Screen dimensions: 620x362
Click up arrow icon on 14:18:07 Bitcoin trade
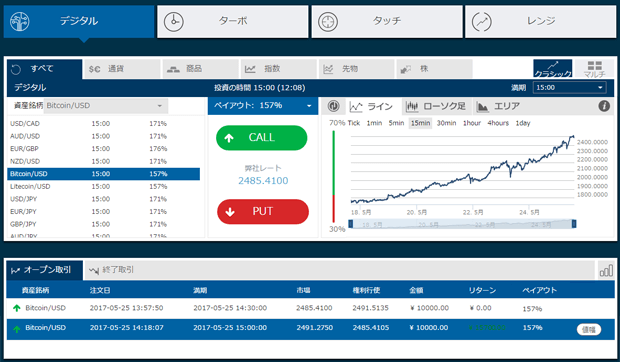pos(17,329)
